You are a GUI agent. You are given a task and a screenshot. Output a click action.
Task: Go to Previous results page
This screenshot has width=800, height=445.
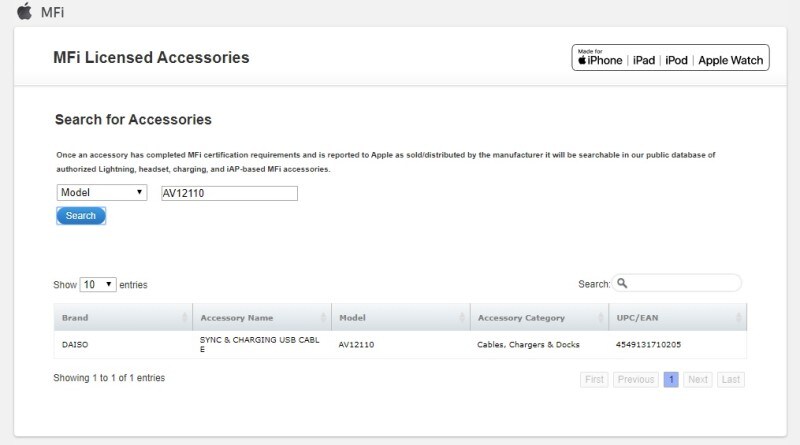pos(636,380)
